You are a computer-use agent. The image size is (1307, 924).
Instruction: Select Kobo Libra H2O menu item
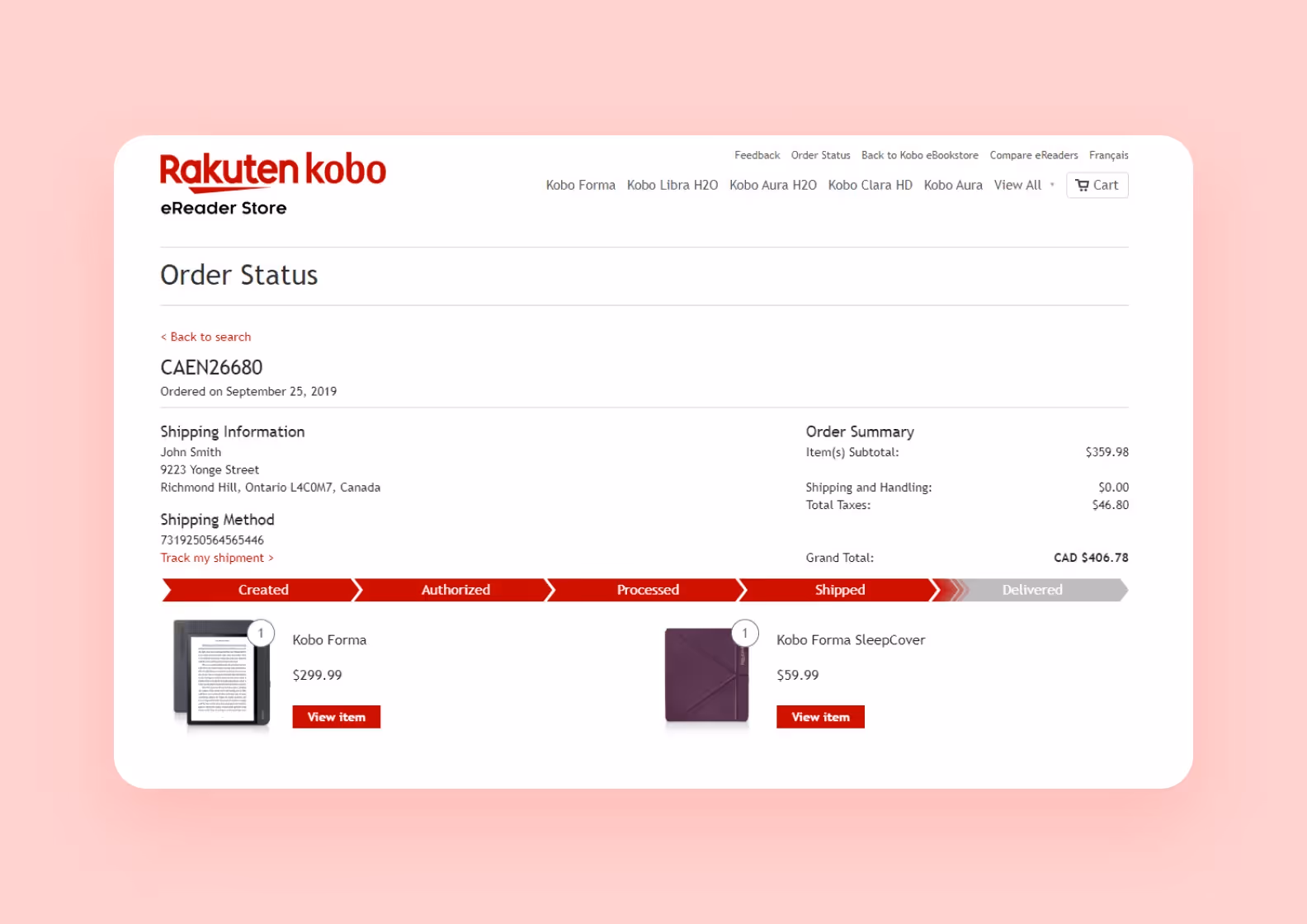(x=672, y=185)
